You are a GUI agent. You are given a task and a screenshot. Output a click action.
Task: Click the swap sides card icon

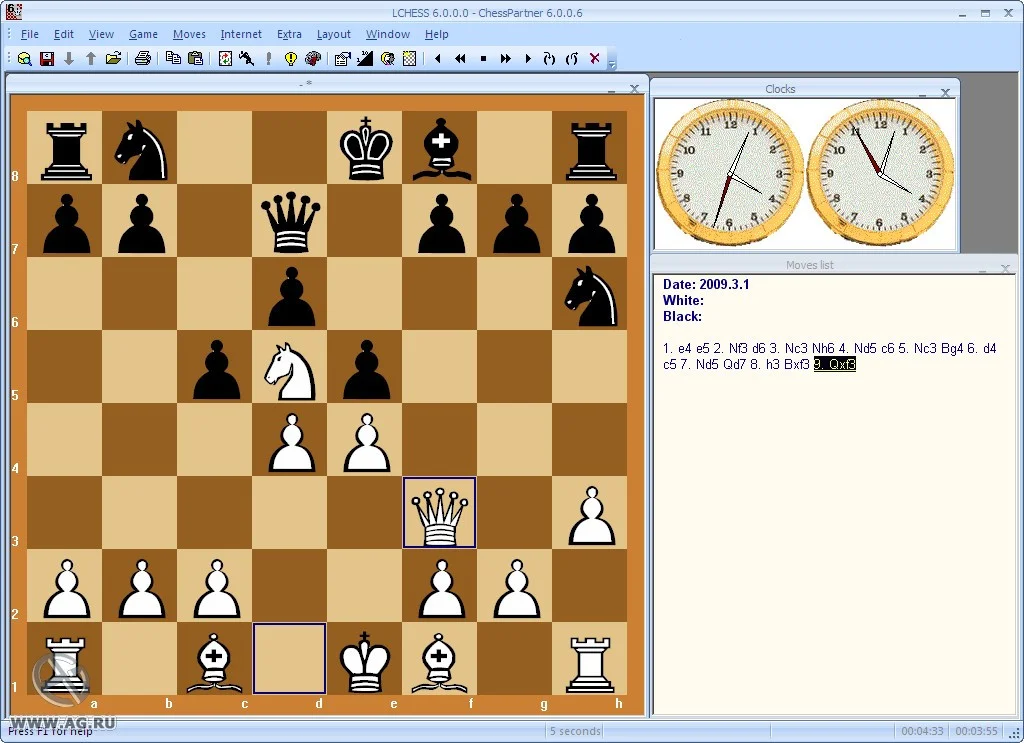[225, 59]
